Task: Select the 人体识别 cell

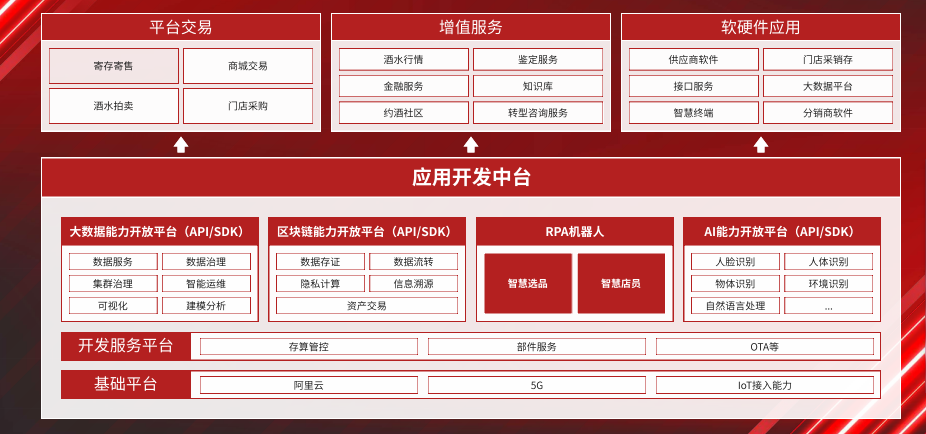Action: (x=829, y=262)
